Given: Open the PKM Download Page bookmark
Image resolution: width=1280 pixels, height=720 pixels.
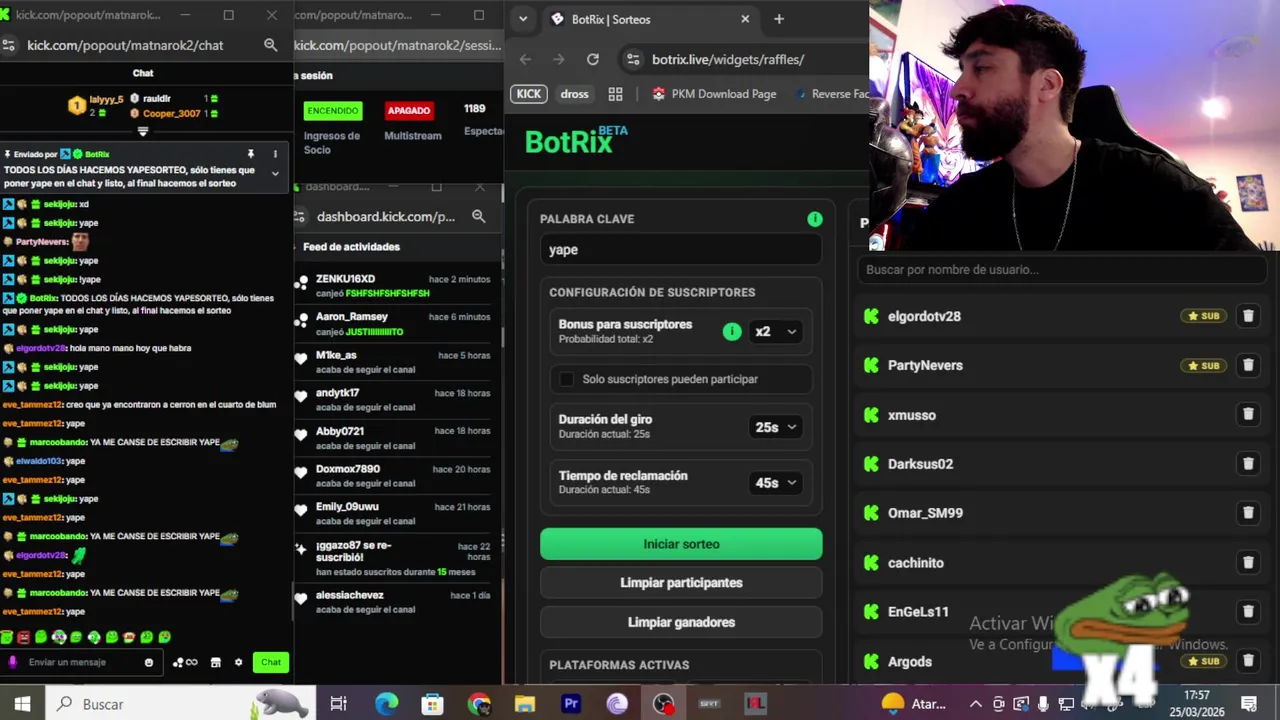Looking at the screenshot, I should 714,94.
